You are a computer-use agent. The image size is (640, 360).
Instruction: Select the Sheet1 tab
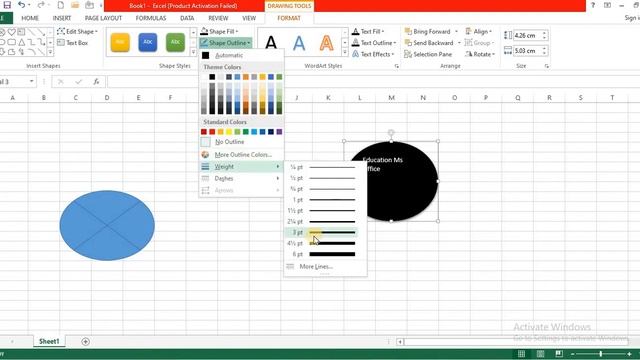(x=49, y=341)
